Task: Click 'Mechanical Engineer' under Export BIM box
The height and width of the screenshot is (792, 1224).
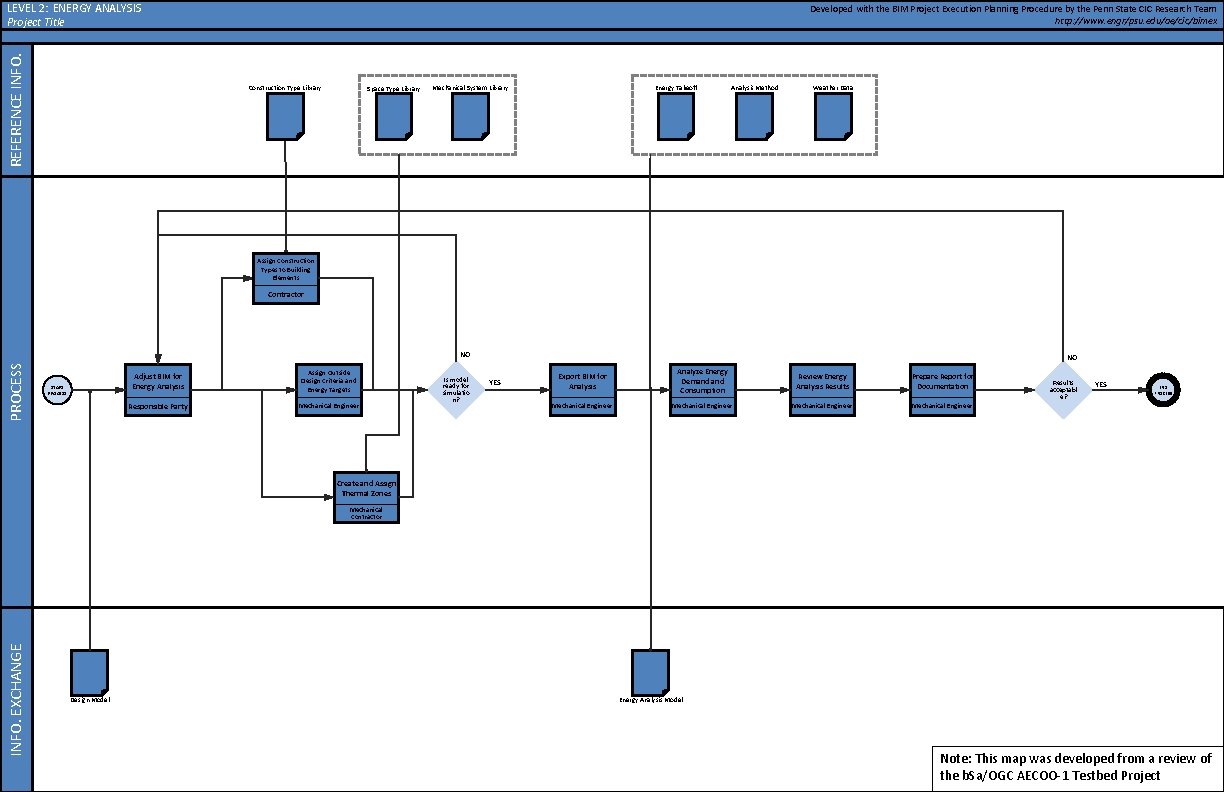Action: coord(583,407)
